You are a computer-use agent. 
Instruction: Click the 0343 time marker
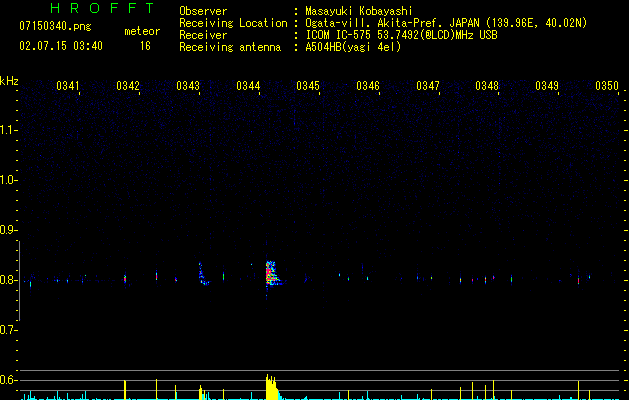click(188, 86)
